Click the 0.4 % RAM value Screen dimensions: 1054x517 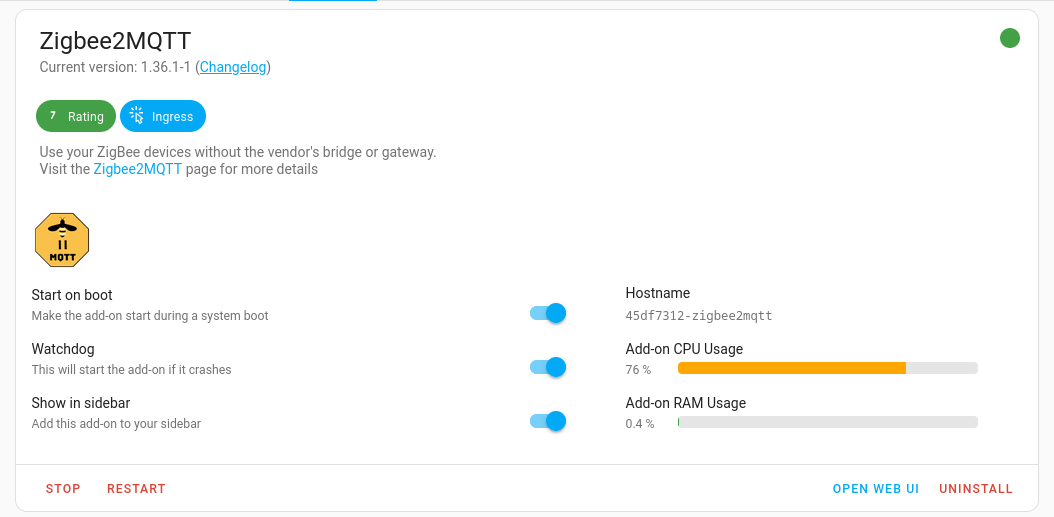tap(640, 424)
